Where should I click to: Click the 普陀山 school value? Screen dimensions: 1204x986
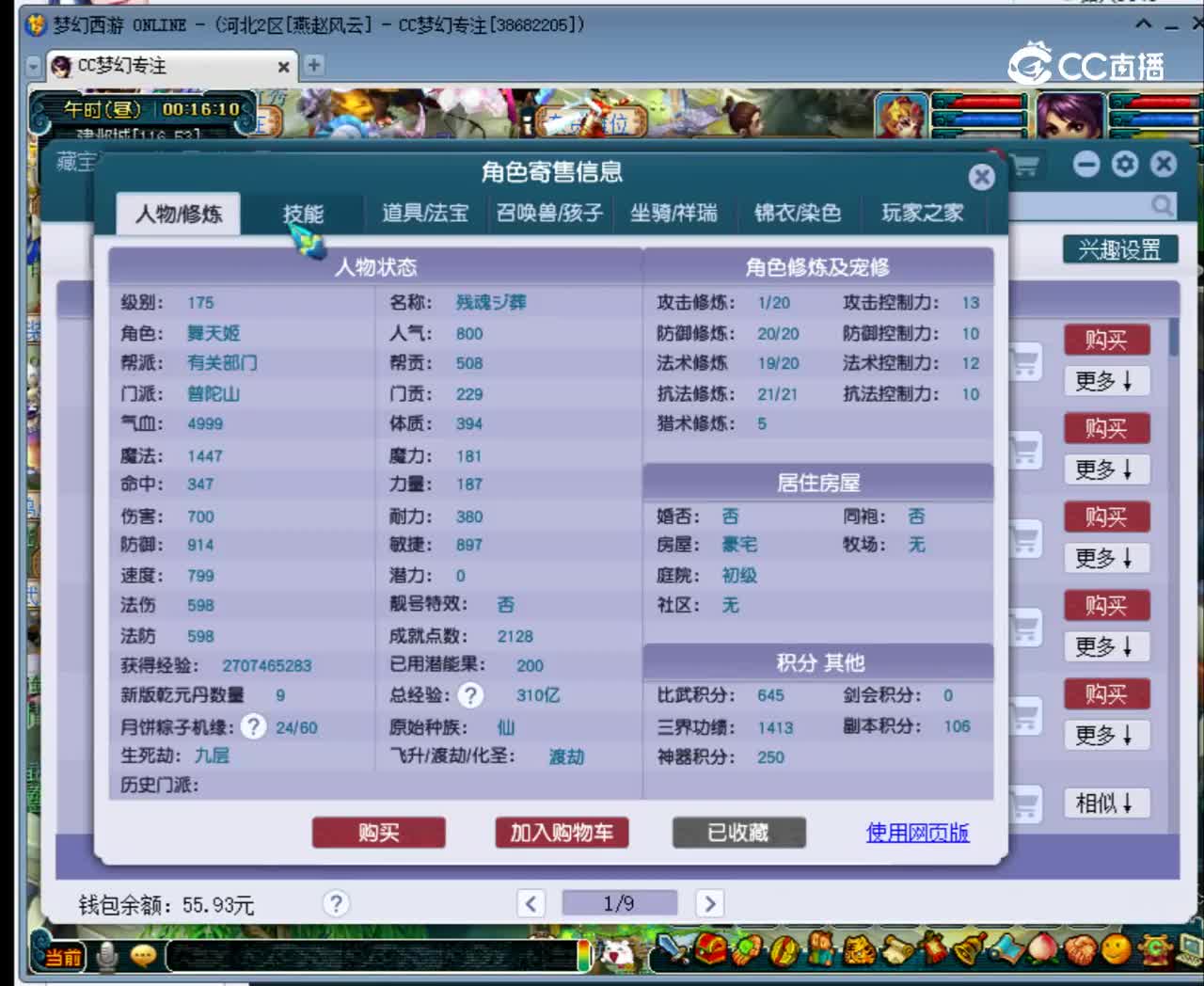(x=214, y=393)
